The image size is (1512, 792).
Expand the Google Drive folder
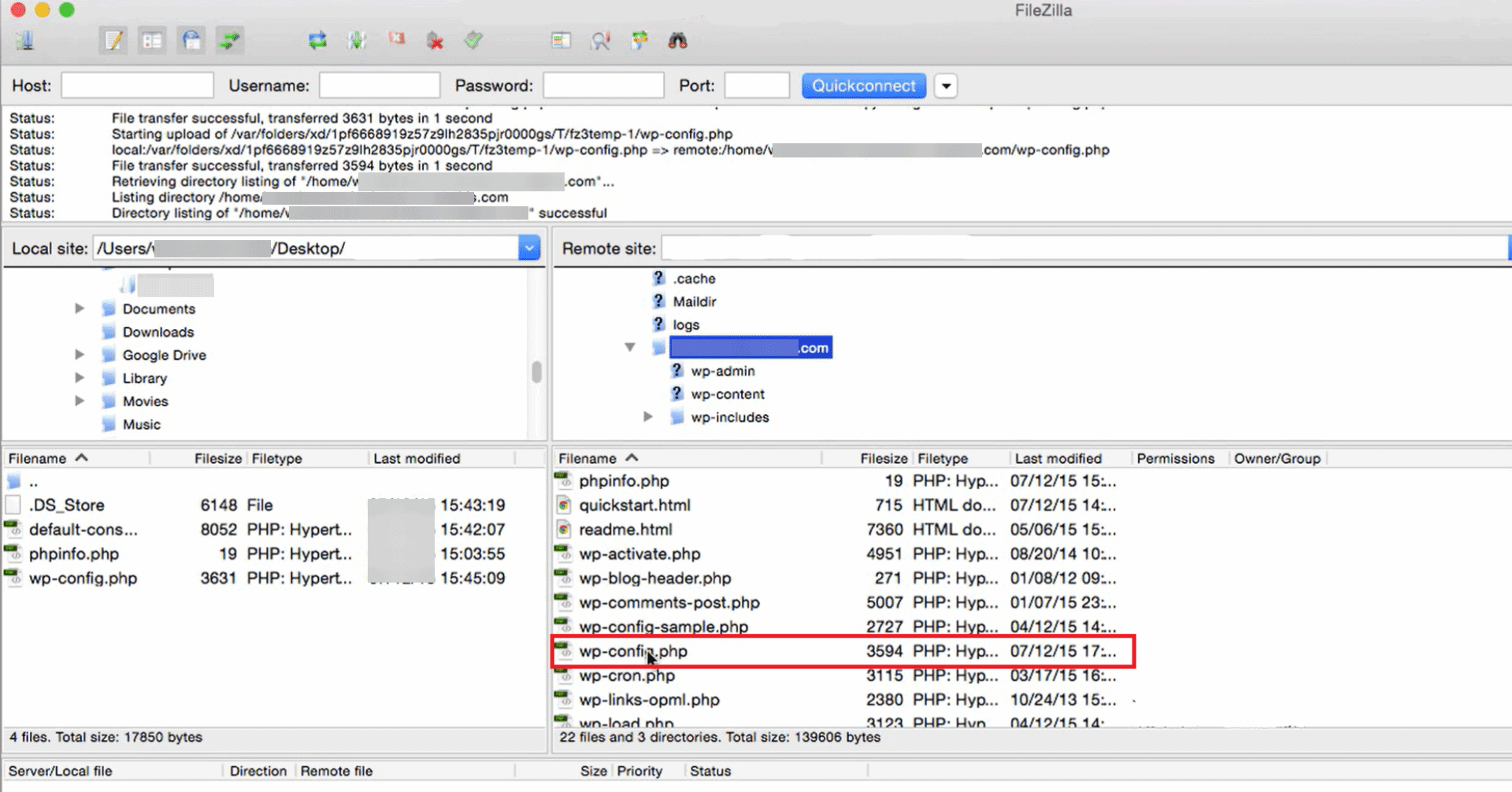click(80, 355)
